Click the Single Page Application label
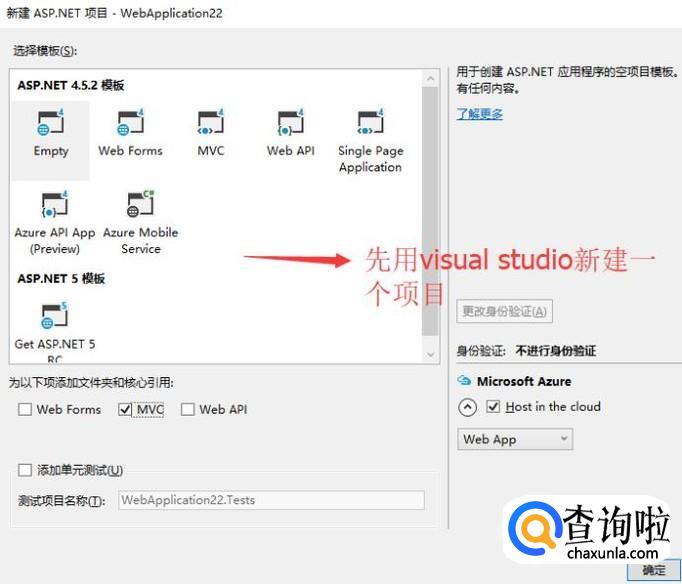The width and height of the screenshot is (682, 584). click(x=371, y=159)
